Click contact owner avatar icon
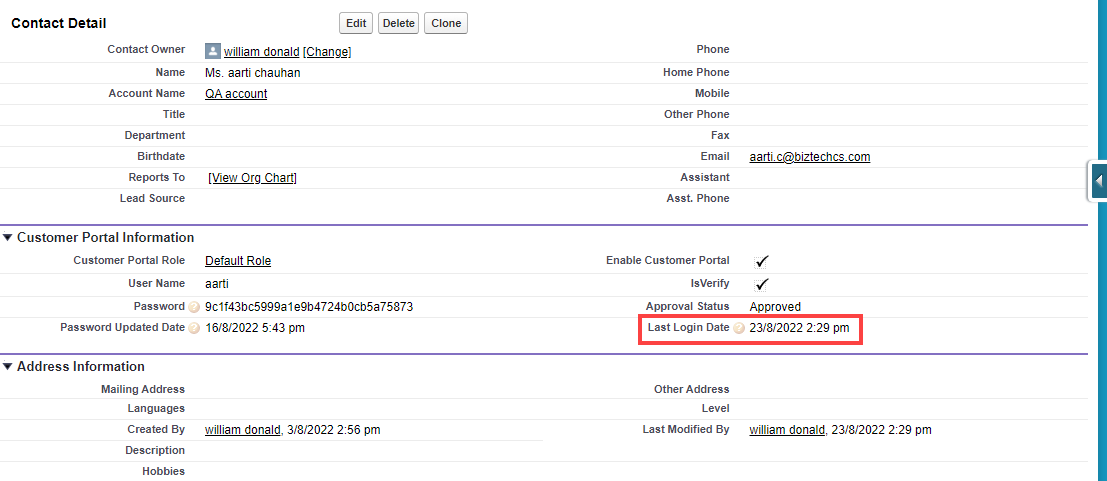This screenshot has height=481, width=1107. [212, 51]
